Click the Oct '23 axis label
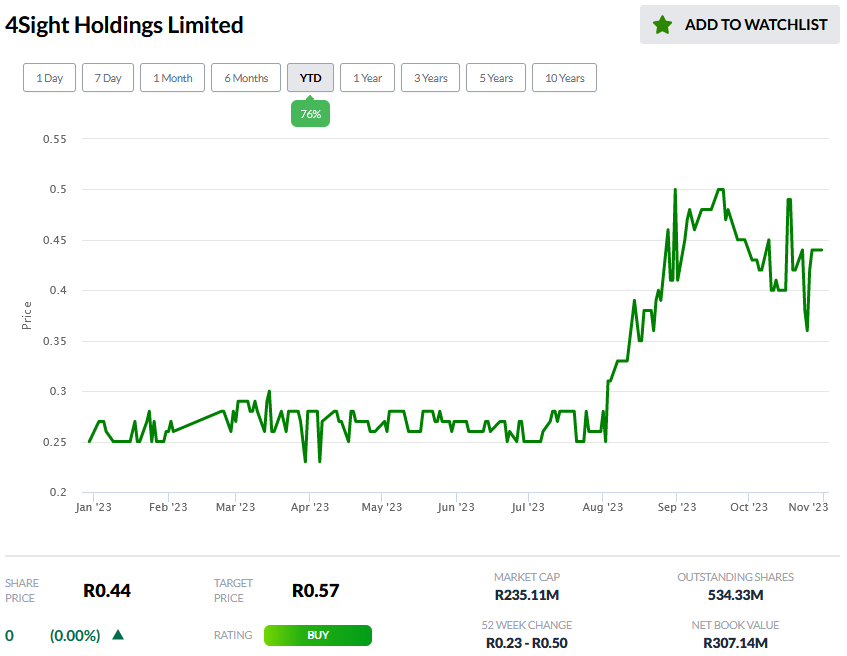Viewport: 847px width, 656px height. point(749,507)
